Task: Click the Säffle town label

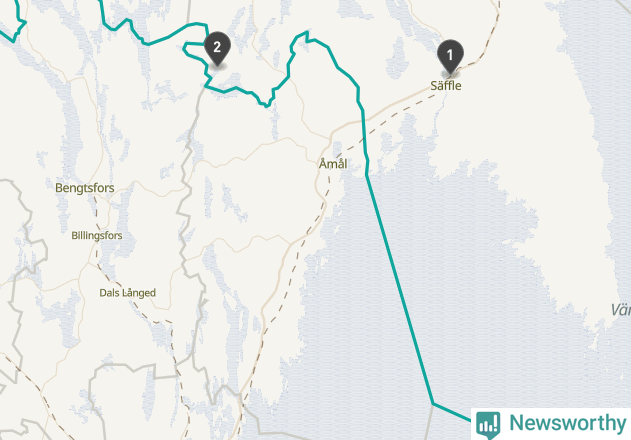Action: pos(446,86)
